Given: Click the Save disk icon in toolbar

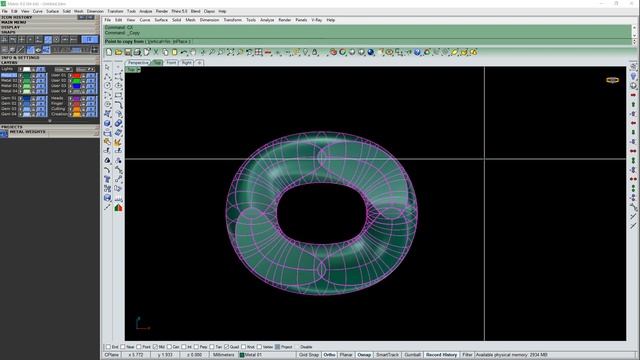Looking at the screenshot, I should pos(128,52).
